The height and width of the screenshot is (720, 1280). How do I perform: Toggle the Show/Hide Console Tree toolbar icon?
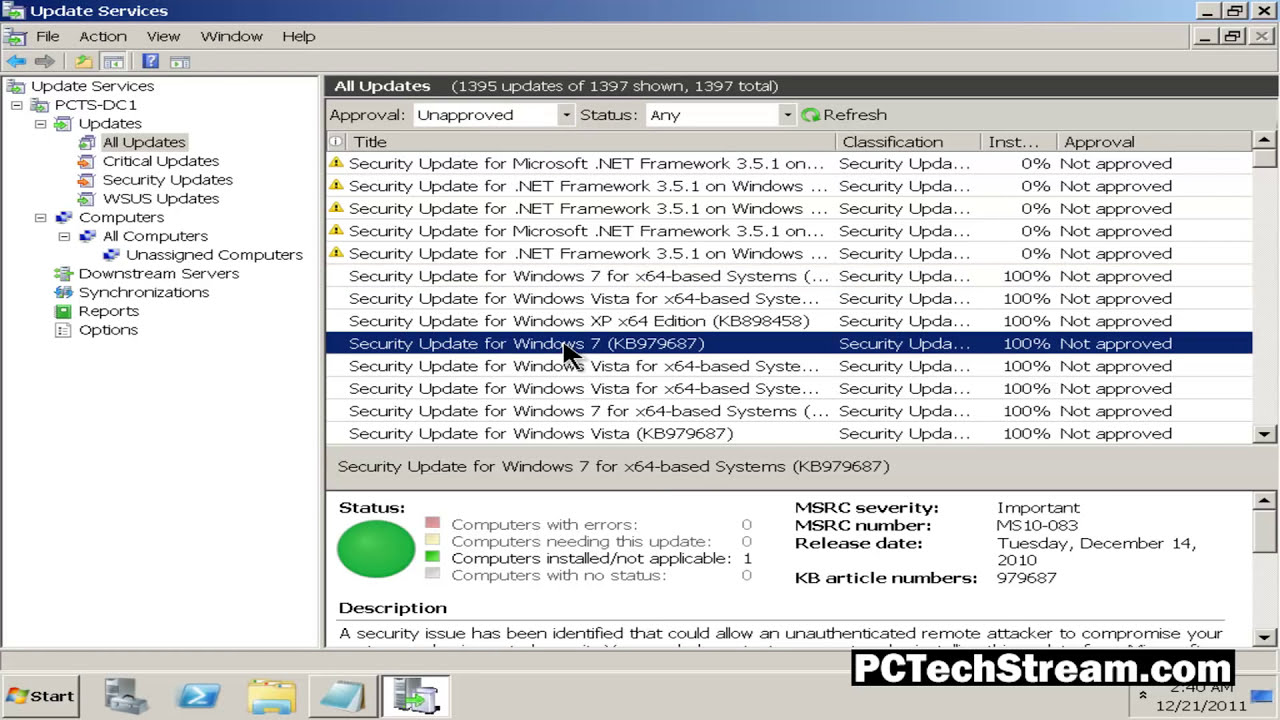point(113,62)
